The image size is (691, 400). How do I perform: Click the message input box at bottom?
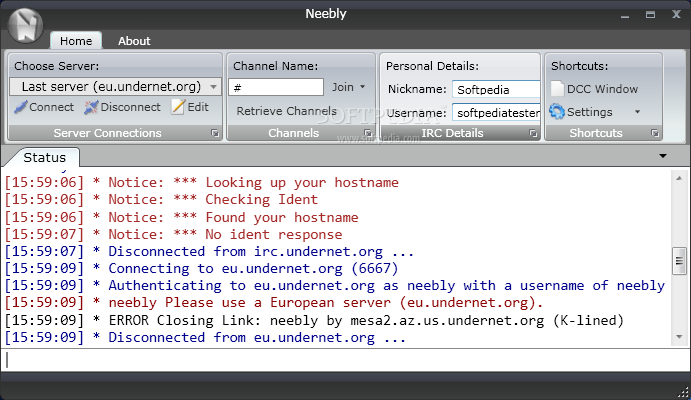coord(345,360)
